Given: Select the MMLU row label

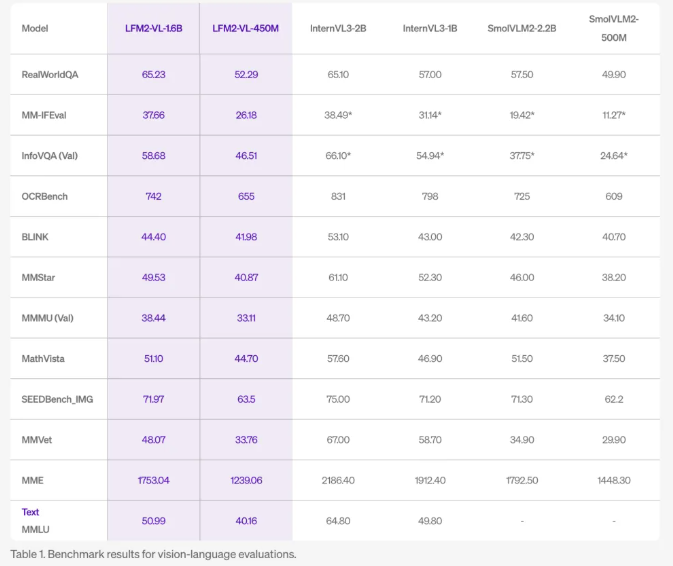Looking at the screenshot, I should [x=35, y=527].
